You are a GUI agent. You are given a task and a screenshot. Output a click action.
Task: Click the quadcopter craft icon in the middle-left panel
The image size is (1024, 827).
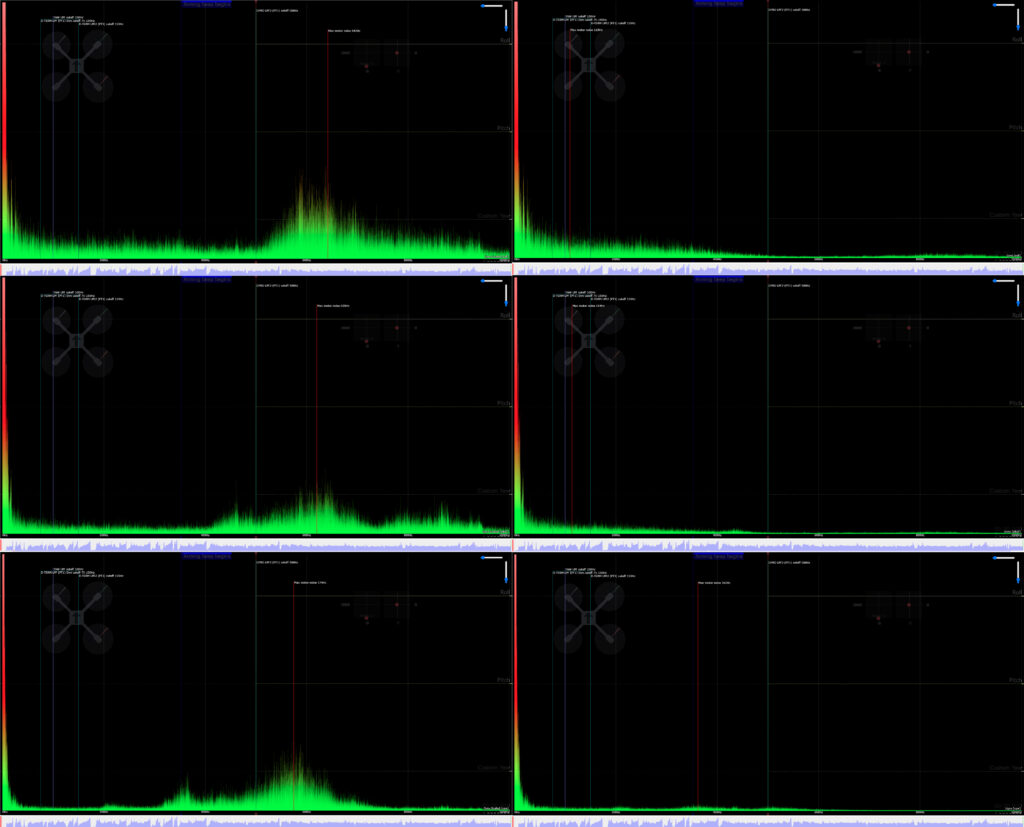point(77,341)
